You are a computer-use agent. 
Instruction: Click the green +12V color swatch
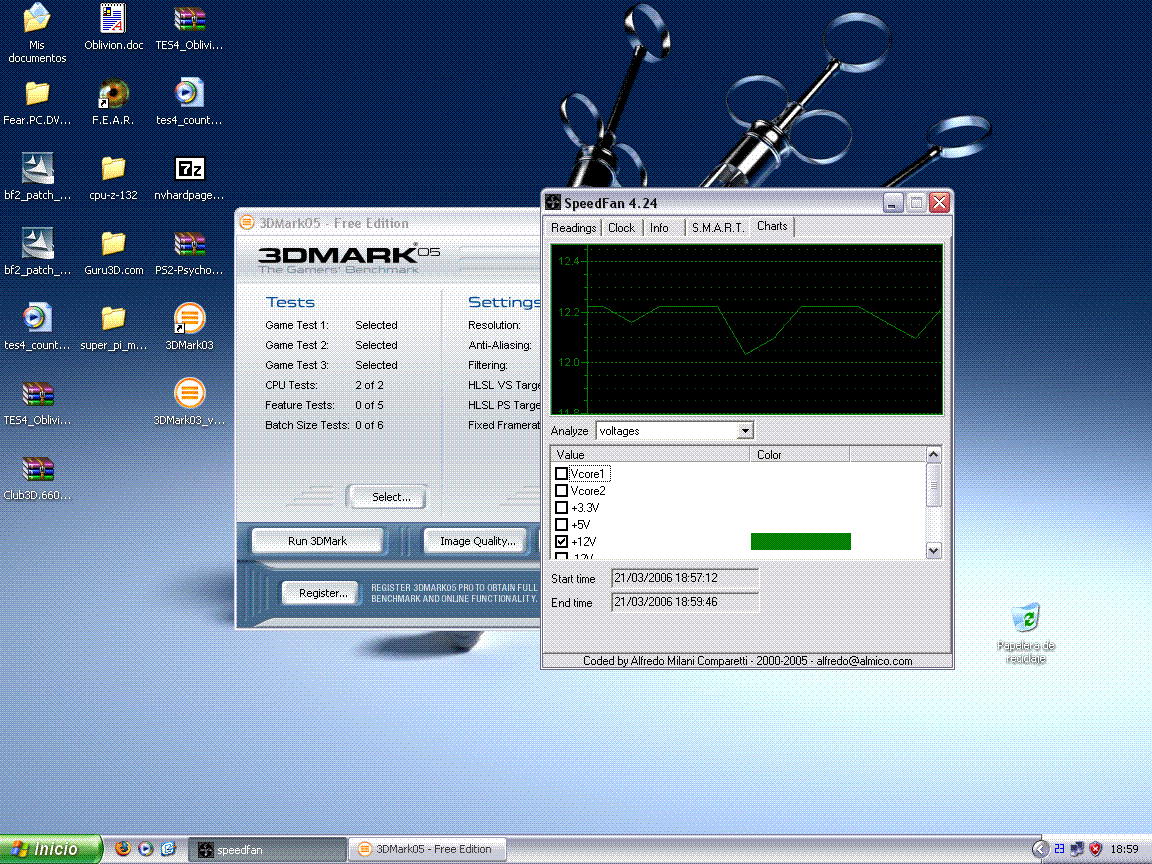coord(801,541)
